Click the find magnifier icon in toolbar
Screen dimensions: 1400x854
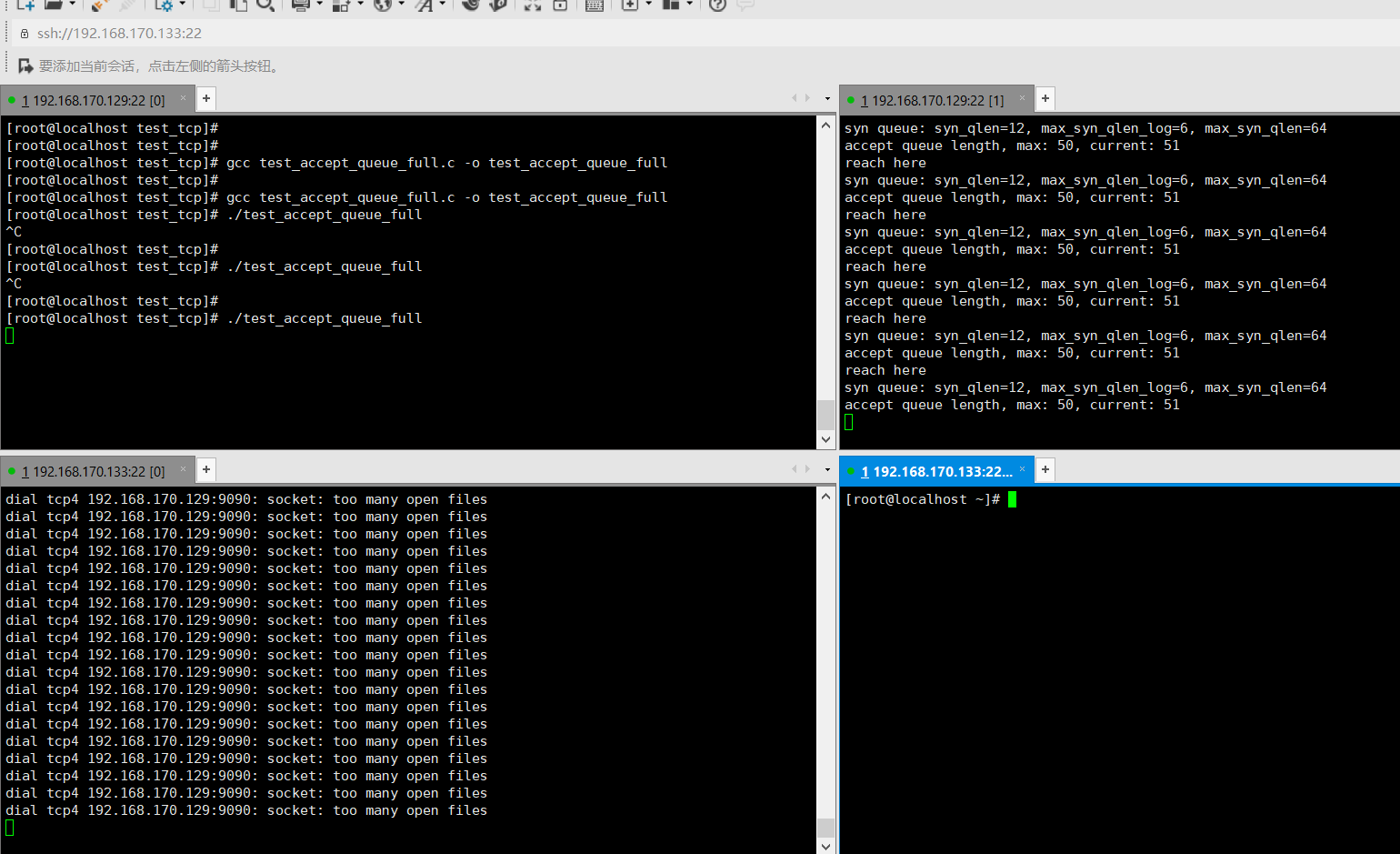(265, 5)
